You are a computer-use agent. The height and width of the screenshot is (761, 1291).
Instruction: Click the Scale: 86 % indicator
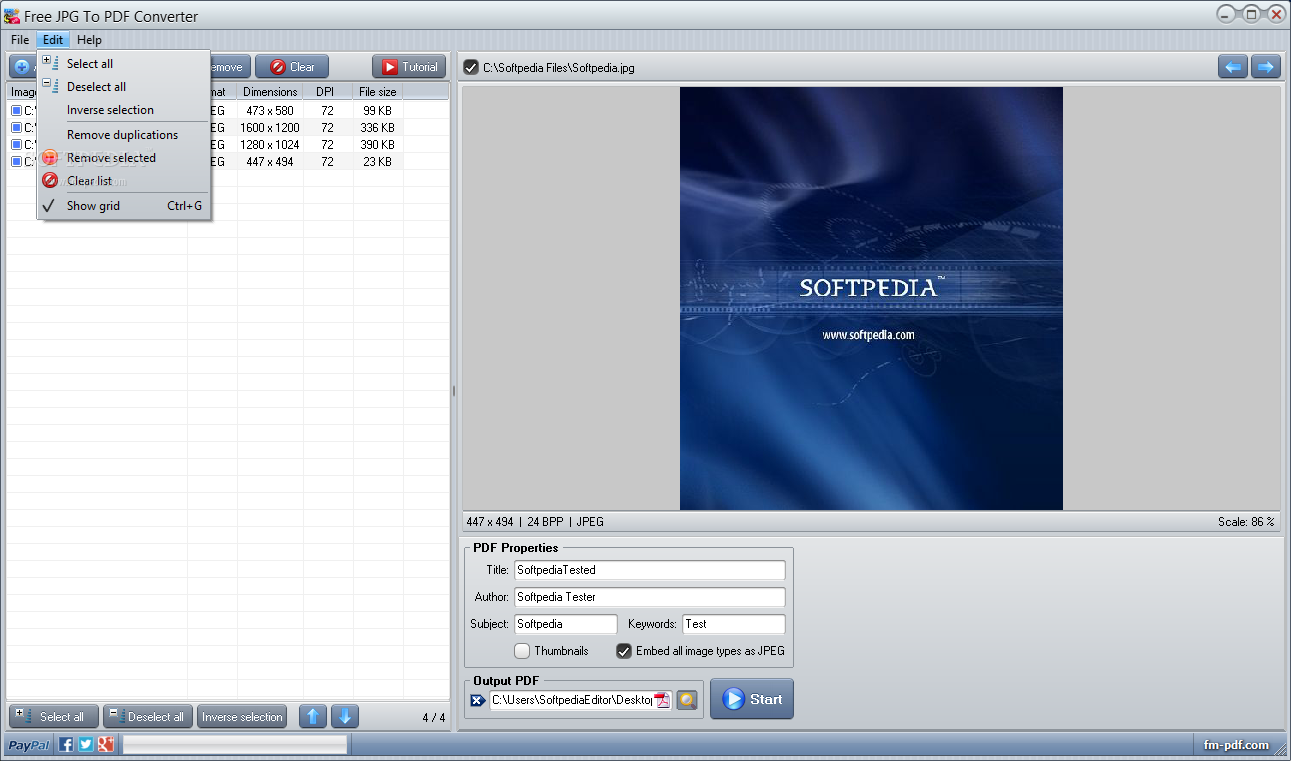pos(1245,522)
